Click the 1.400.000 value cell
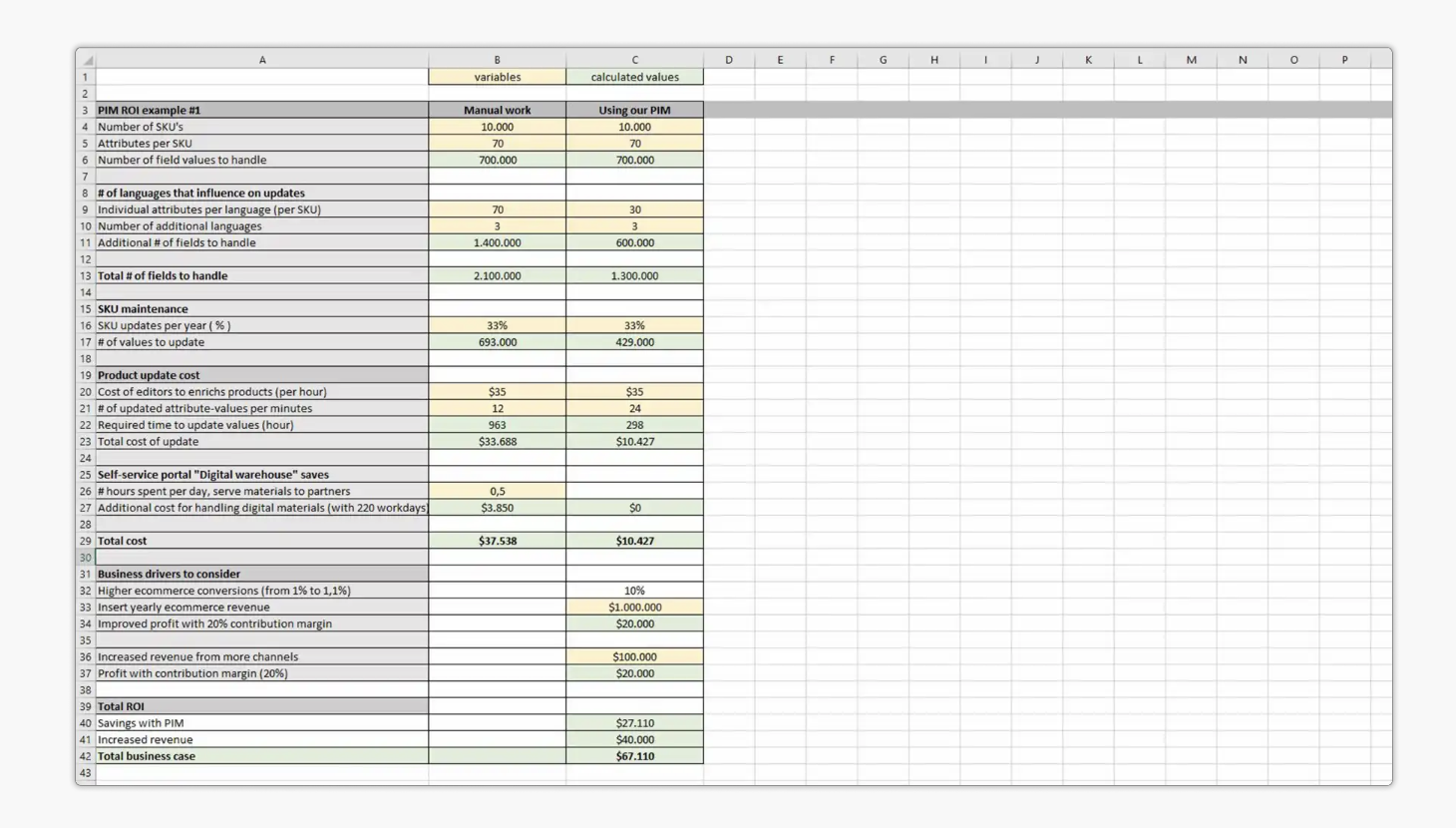1456x828 pixels. coord(497,242)
